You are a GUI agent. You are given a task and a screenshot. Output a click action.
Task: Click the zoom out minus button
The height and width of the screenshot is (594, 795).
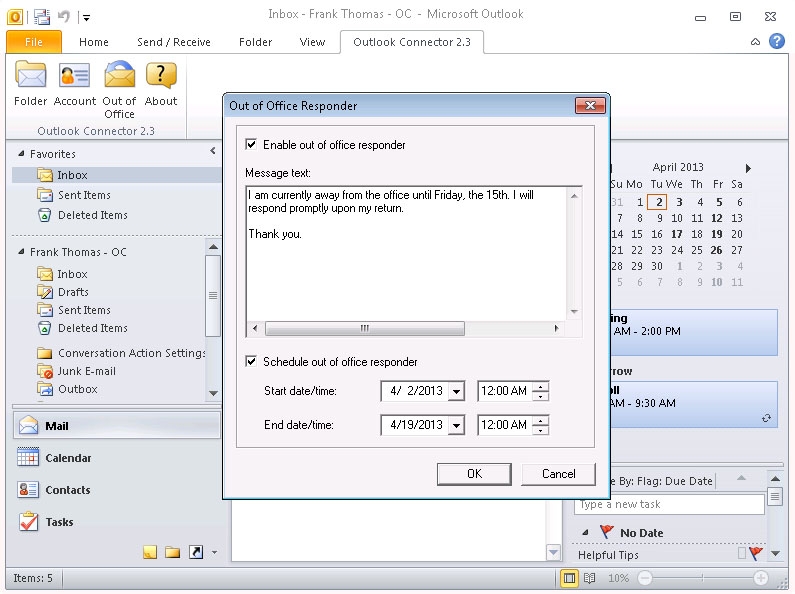(644, 578)
